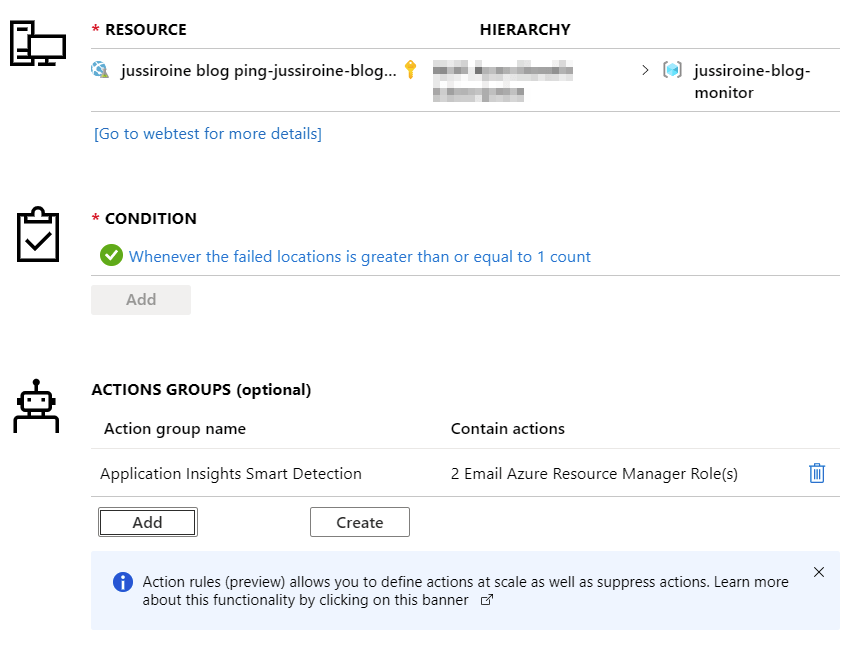Open the external link icon in banner
The image size is (863, 648).
(x=487, y=600)
